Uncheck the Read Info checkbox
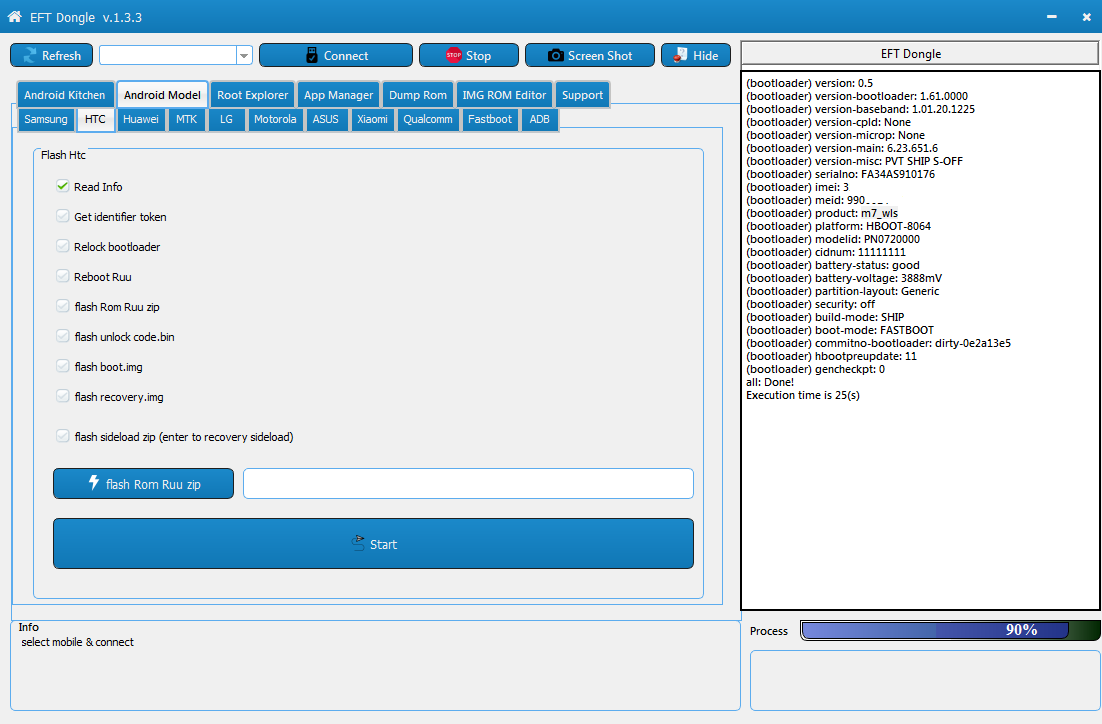This screenshot has width=1102, height=724. point(63,186)
